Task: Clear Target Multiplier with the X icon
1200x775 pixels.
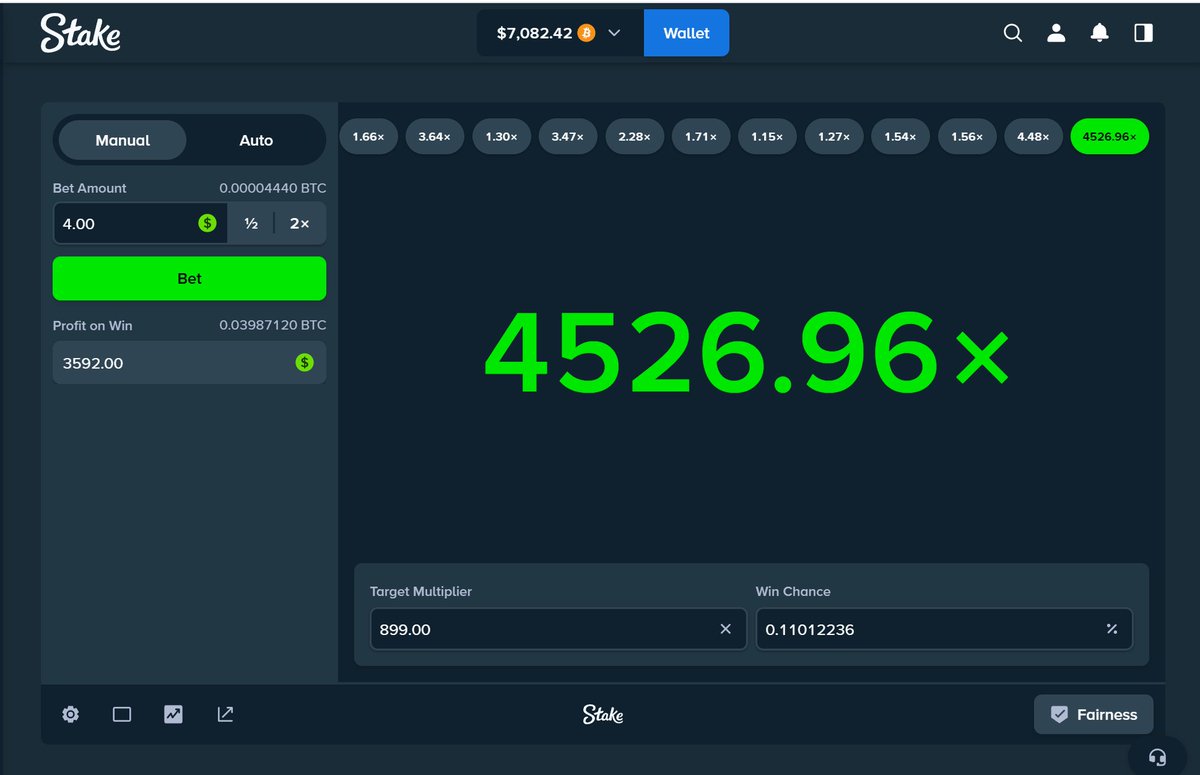Action: tap(726, 629)
